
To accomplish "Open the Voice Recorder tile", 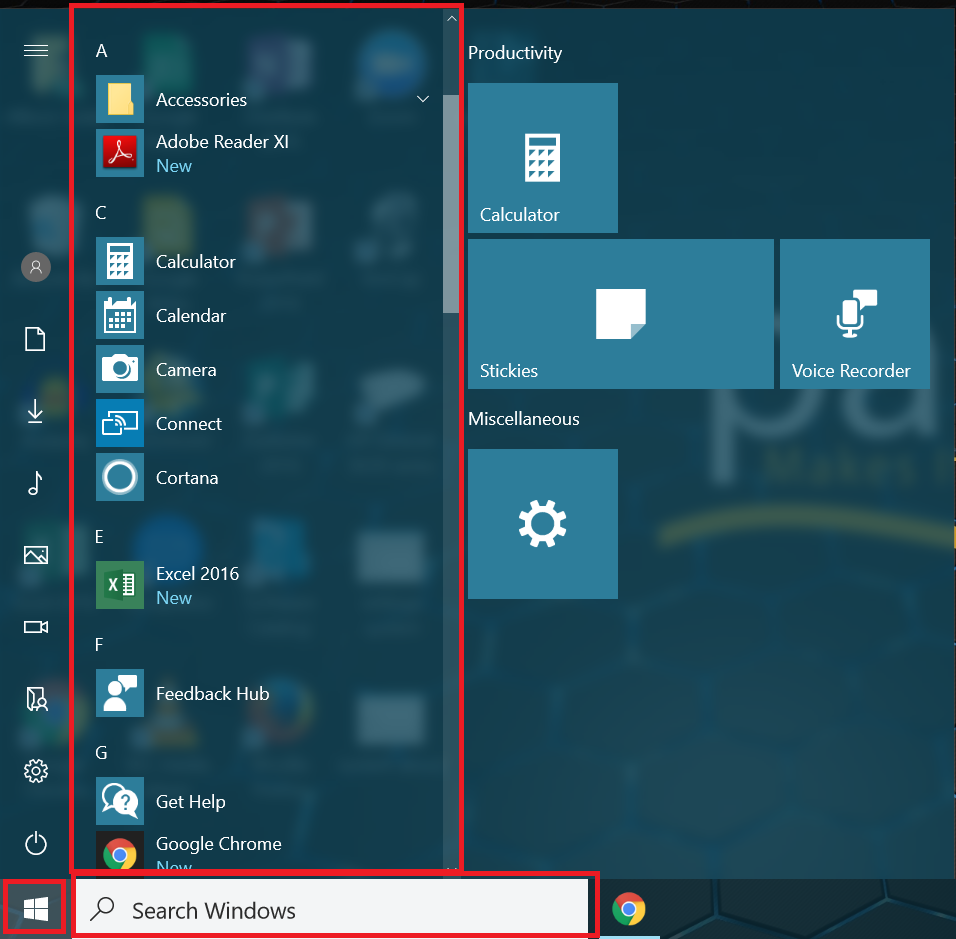I will 855,314.
